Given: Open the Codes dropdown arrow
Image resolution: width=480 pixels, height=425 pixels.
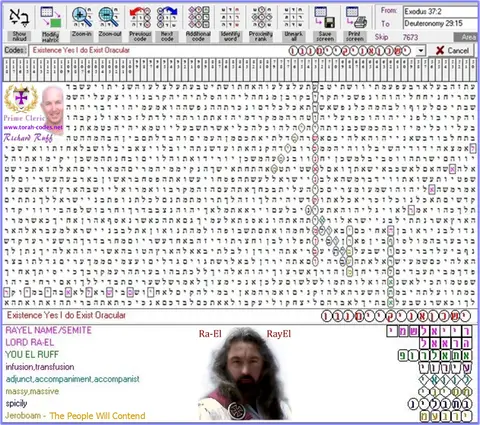Looking at the screenshot, I should click(x=421, y=51).
